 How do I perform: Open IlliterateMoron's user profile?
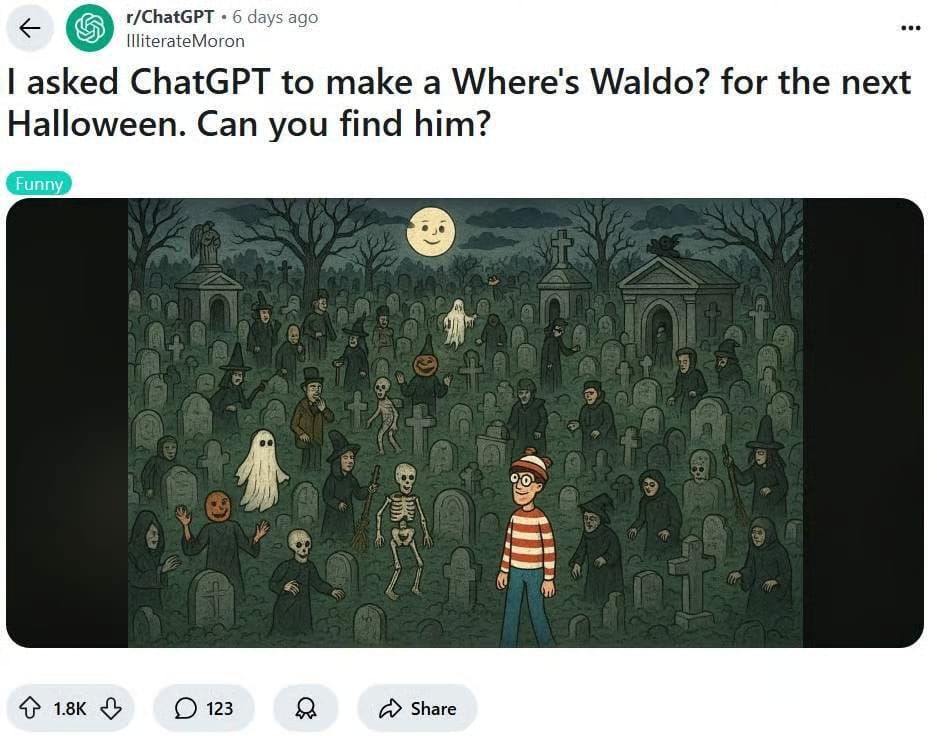[185, 41]
